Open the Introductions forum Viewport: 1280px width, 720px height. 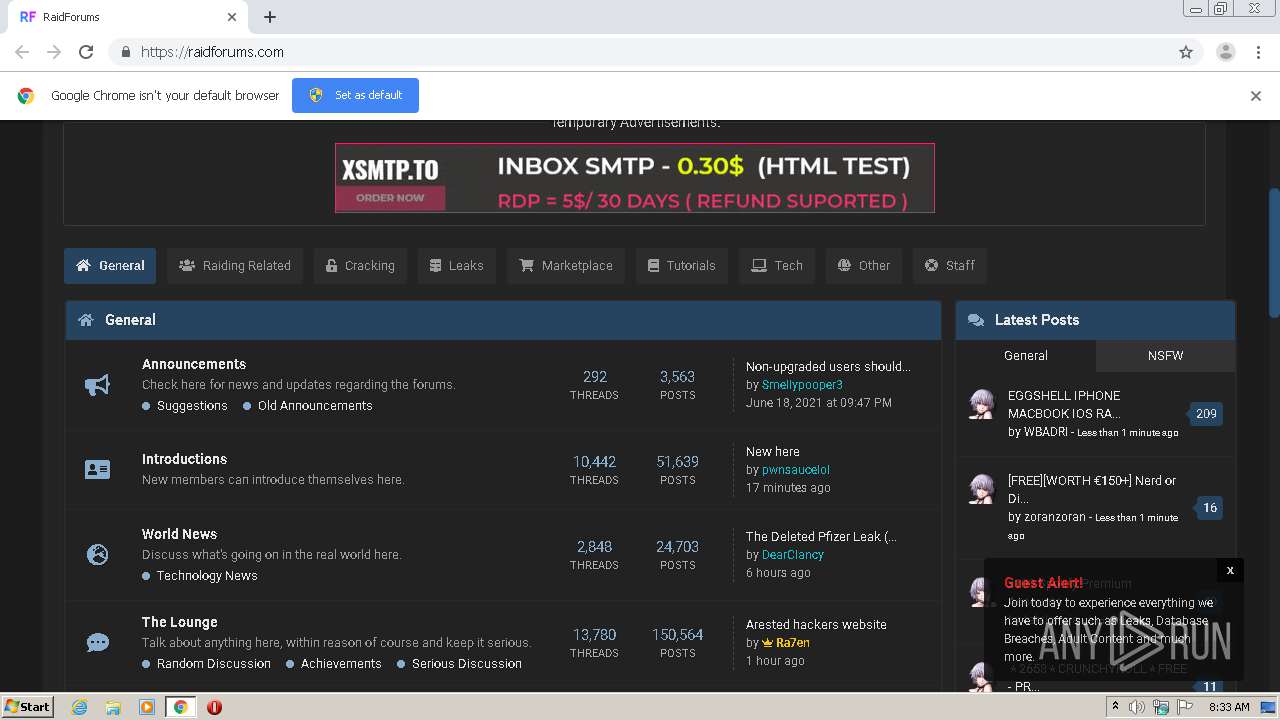184,459
